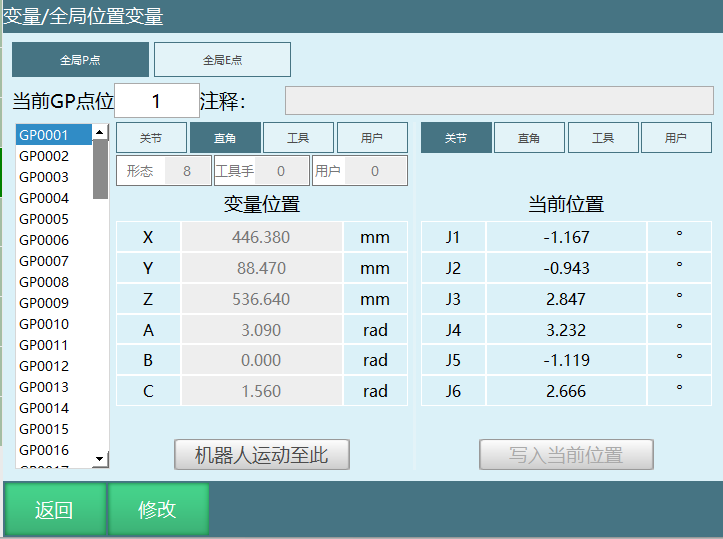723x539 pixels.
Task: Switch to the 全局E点 tab
Action: 222,60
